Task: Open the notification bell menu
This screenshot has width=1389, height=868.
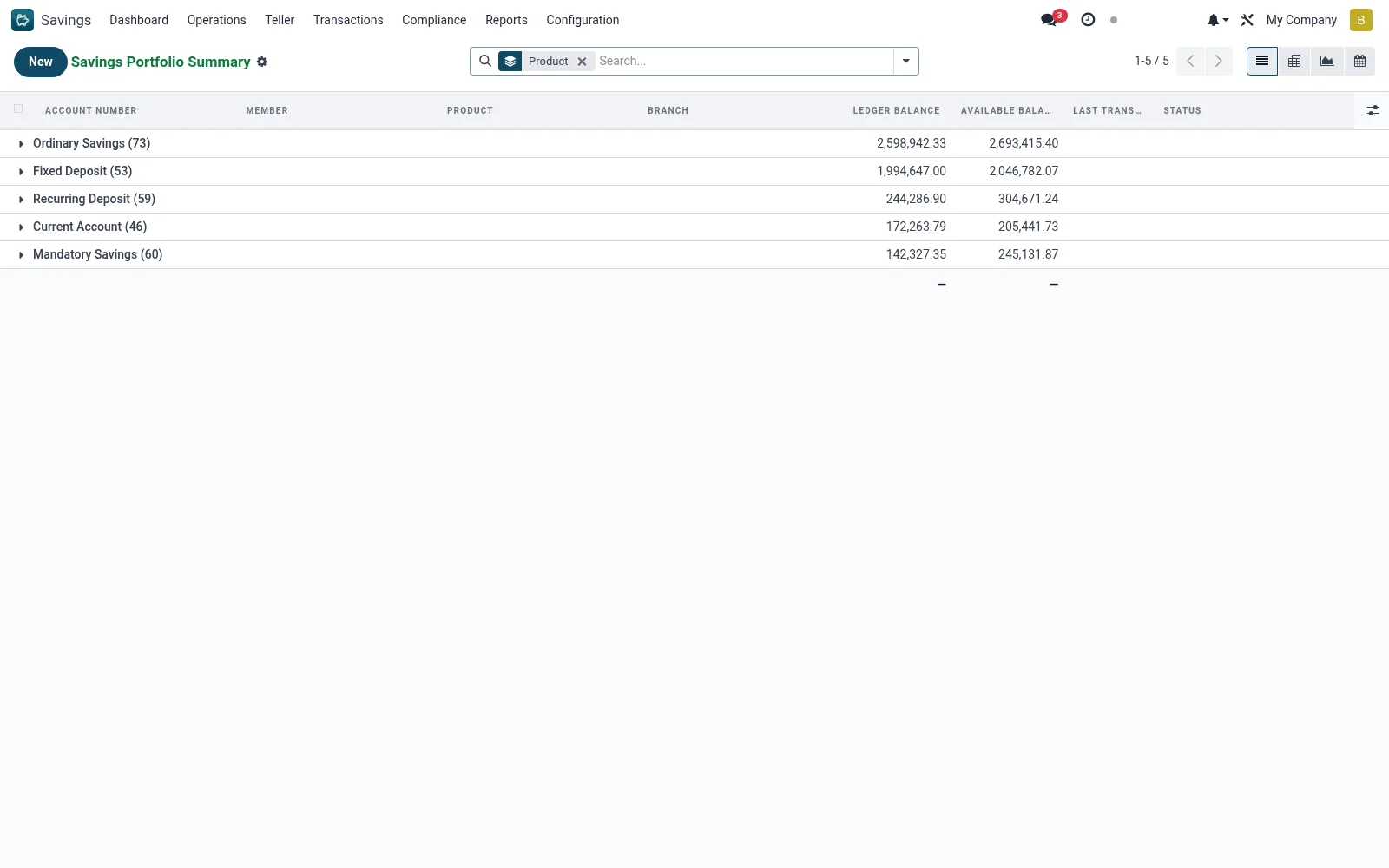Action: pos(1218,19)
